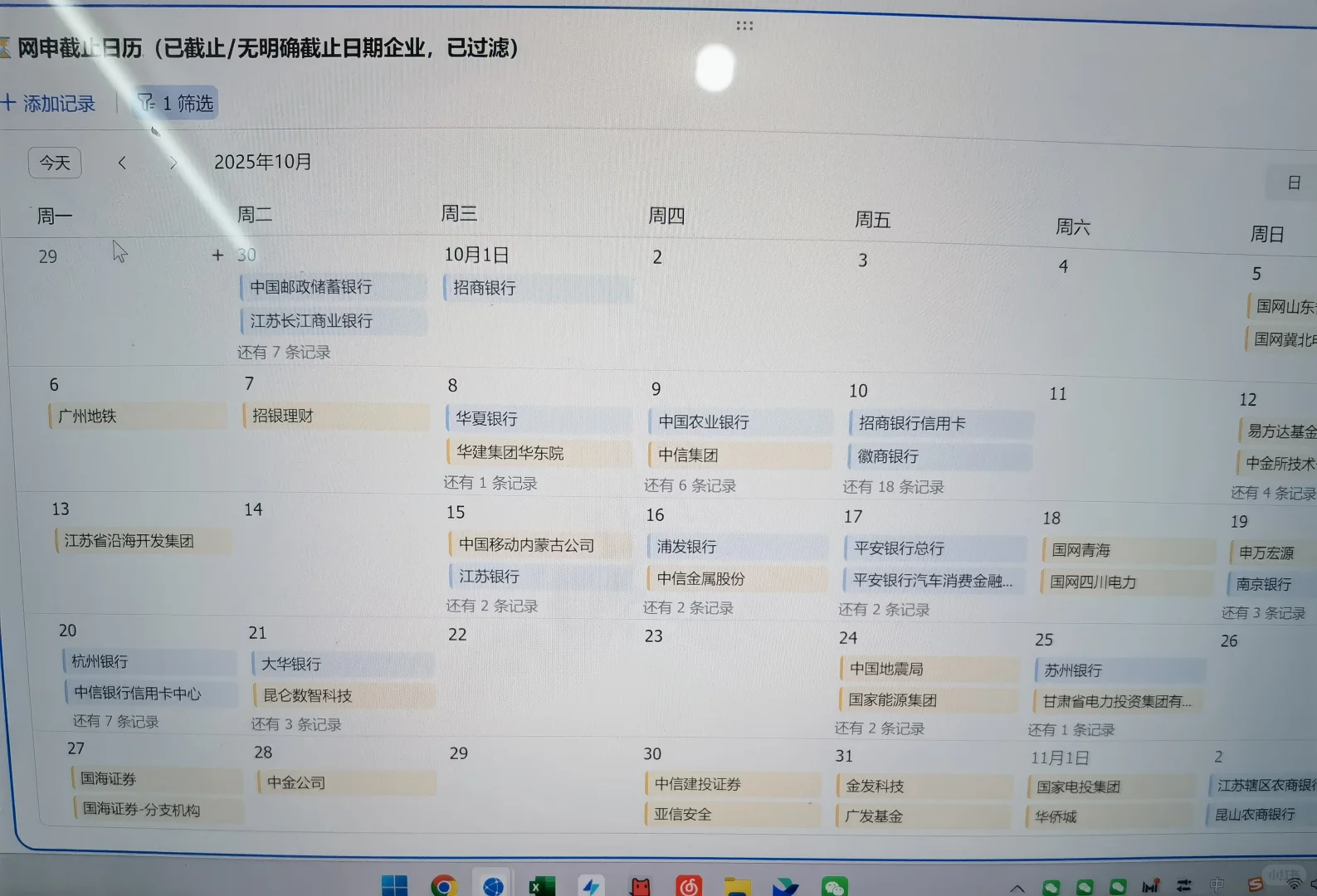Open the 昆仑数智科技 record

pos(344,695)
